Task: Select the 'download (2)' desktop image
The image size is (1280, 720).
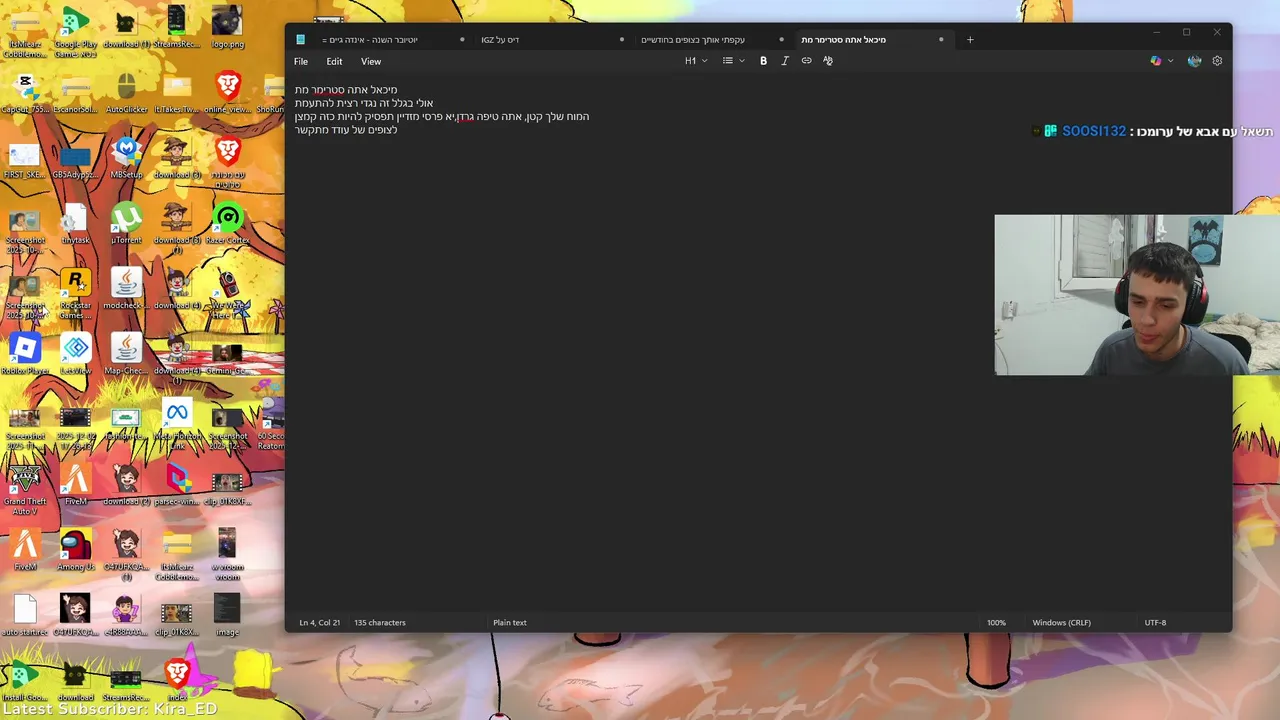Action: coord(126,485)
